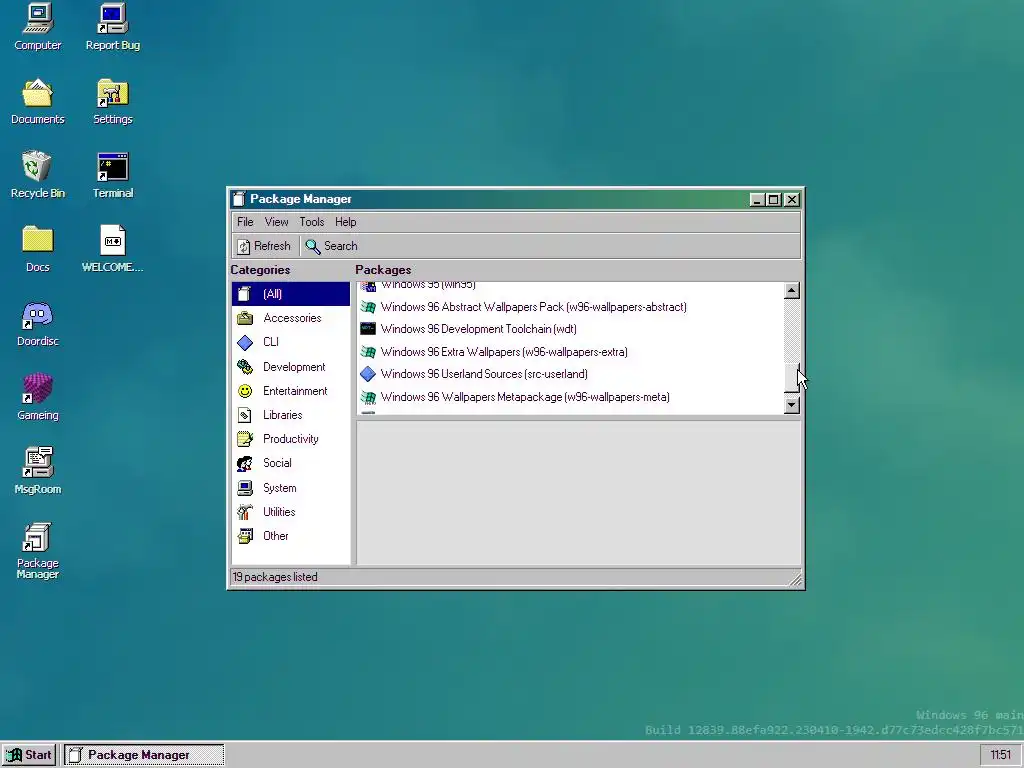Choose the CLI category

pyautogui.click(x=291, y=342)
